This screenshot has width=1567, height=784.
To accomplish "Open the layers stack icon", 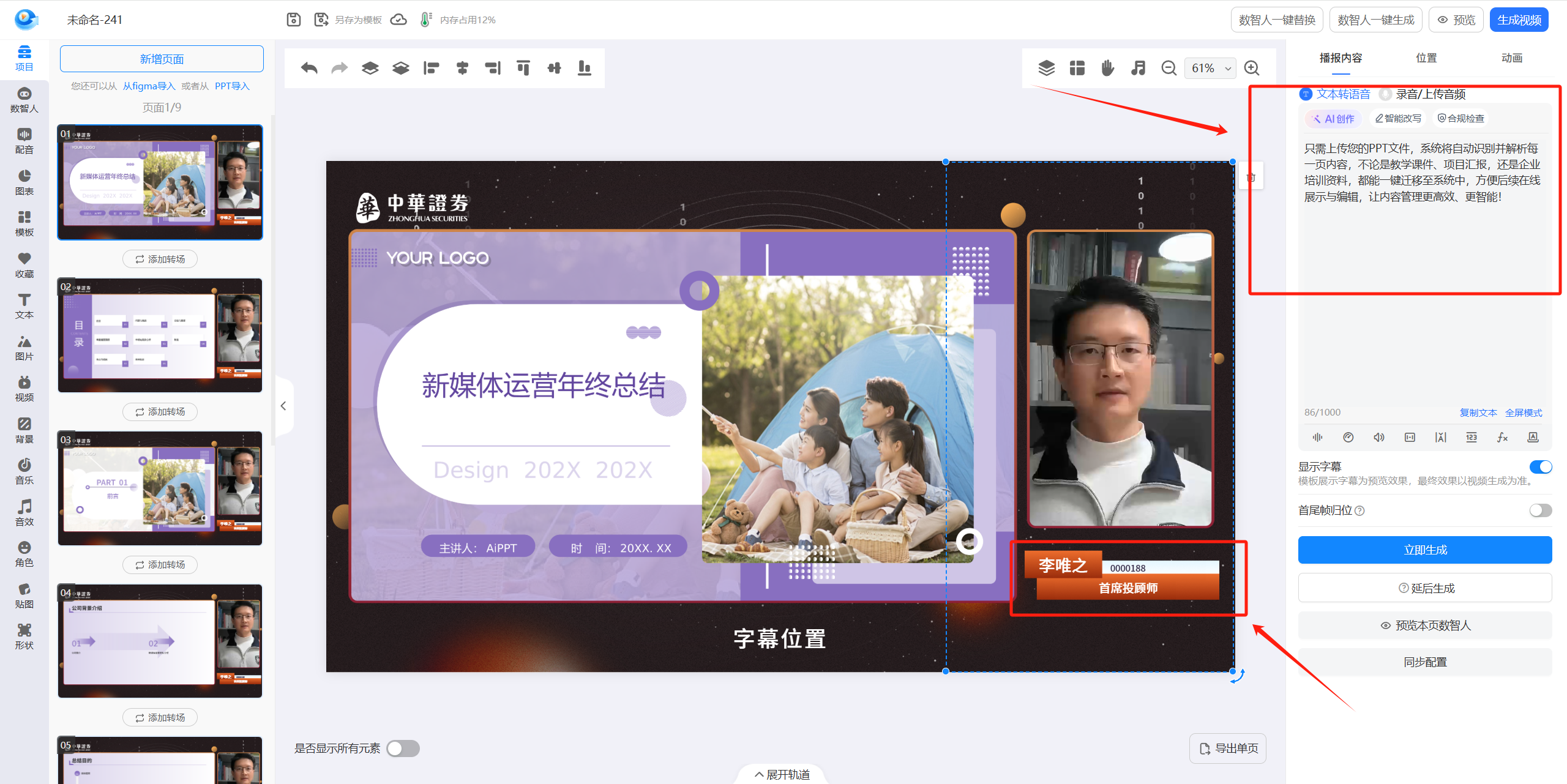I will 1046,68.
